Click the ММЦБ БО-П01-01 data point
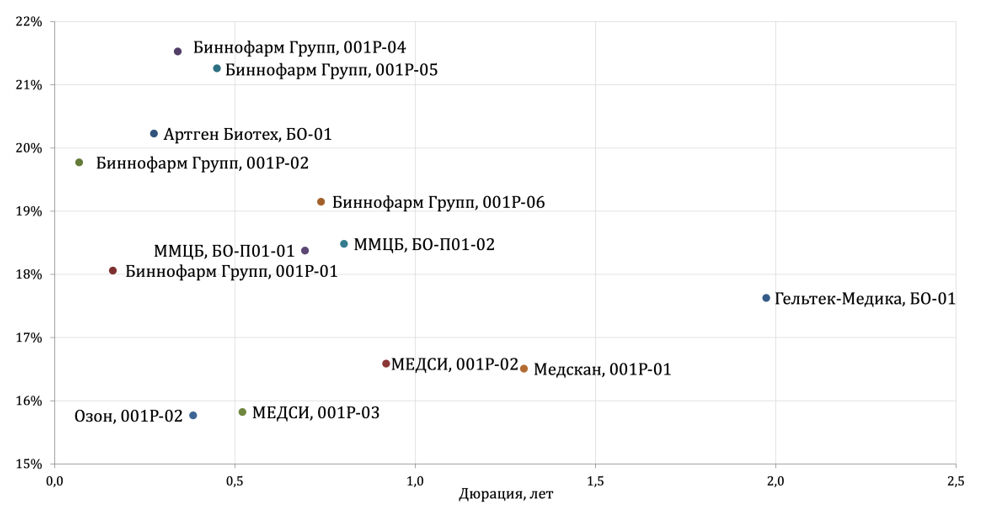 [305, 251]
